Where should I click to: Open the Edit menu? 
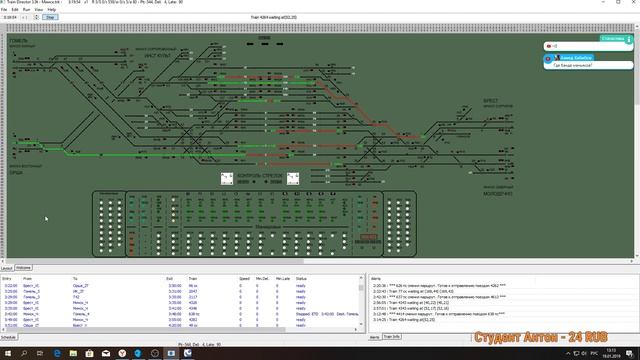(x=15, y=9)
